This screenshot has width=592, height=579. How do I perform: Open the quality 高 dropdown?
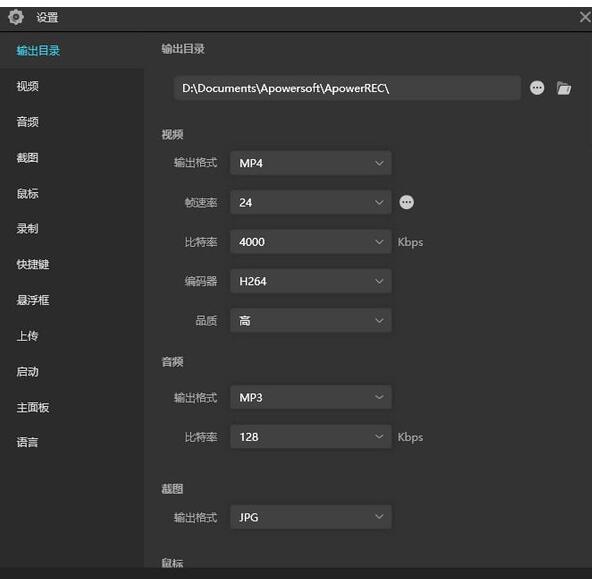311,320
